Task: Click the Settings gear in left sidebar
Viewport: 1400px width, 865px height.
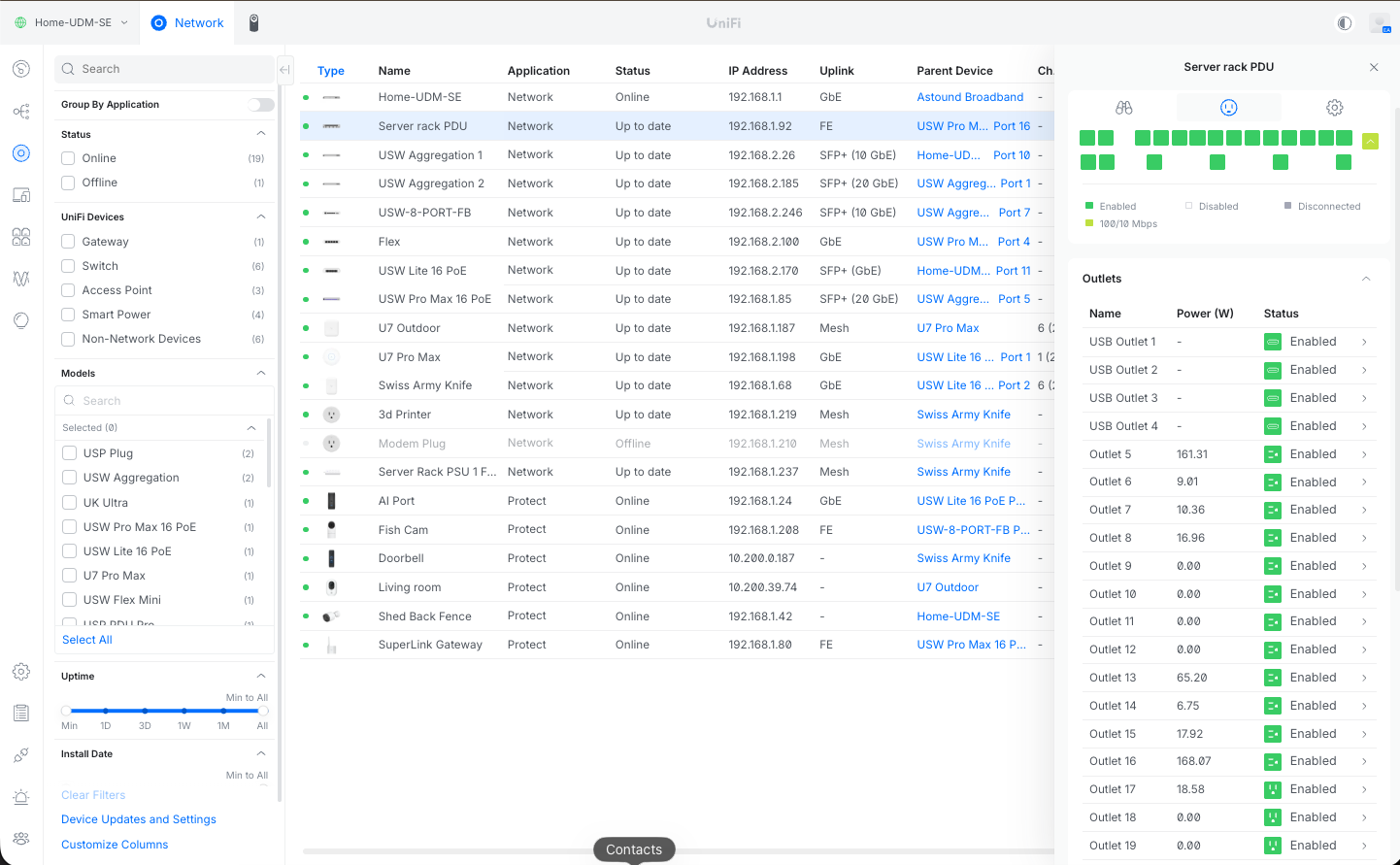Action: [21, 672]
